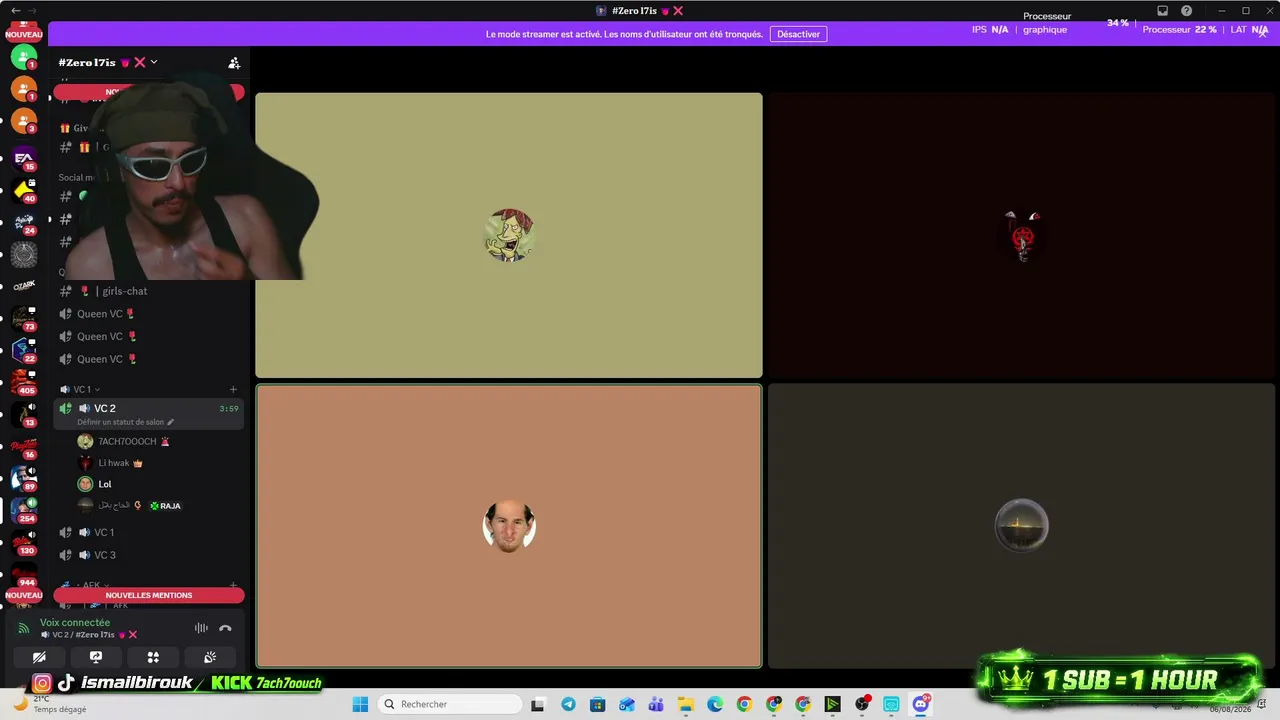The image size is (1280, 720).
Task: Open the server icon with badge 405
Action: tap(24, 382)
